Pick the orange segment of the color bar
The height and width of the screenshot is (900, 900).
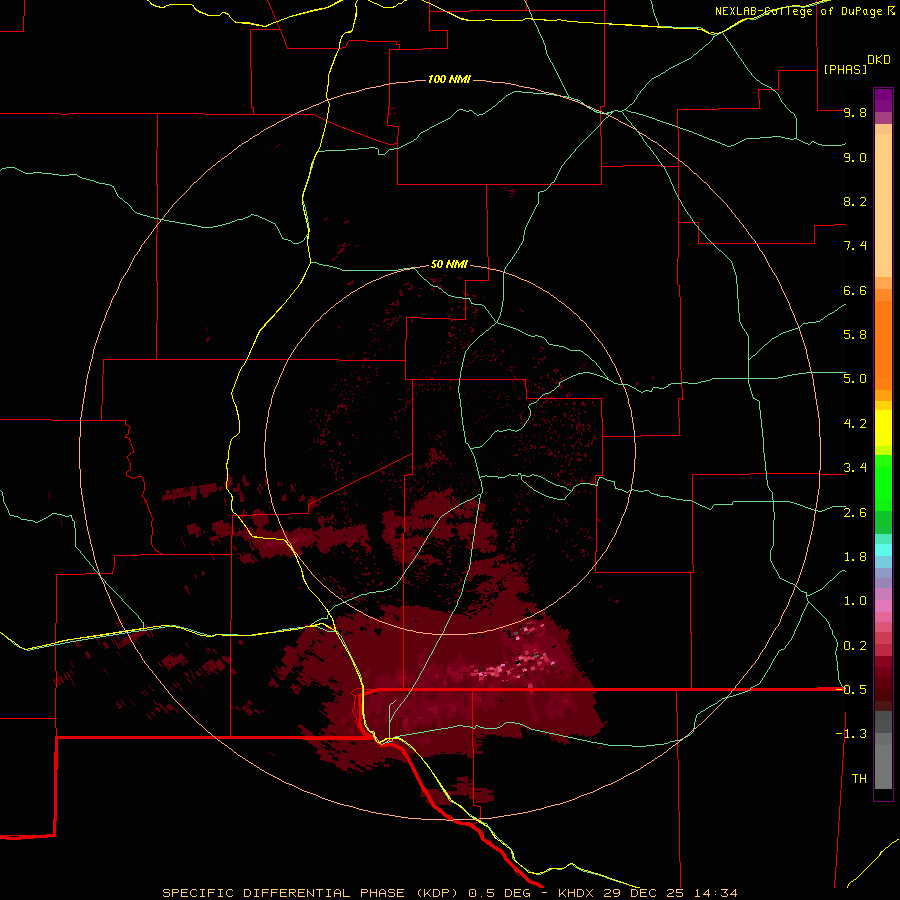tap(883, 344)
